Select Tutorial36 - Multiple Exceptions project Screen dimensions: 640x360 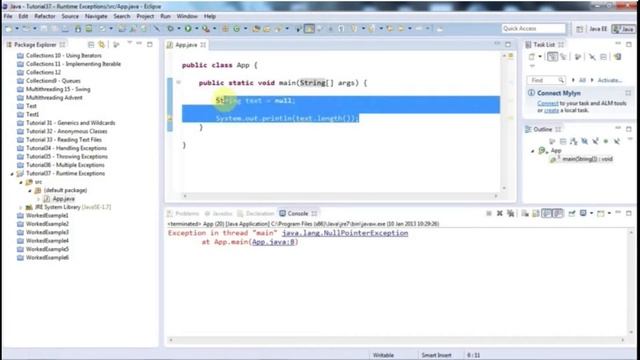[65, 165]
